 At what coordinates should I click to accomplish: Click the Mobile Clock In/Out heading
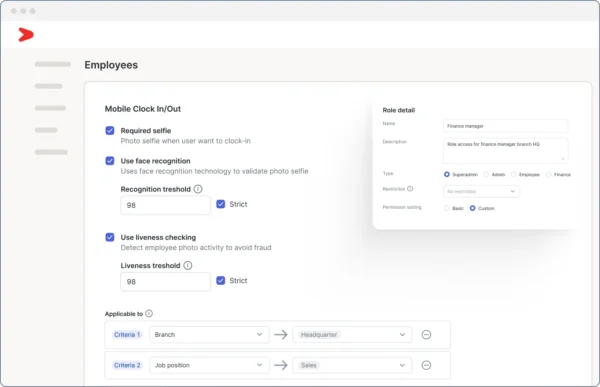143,109
